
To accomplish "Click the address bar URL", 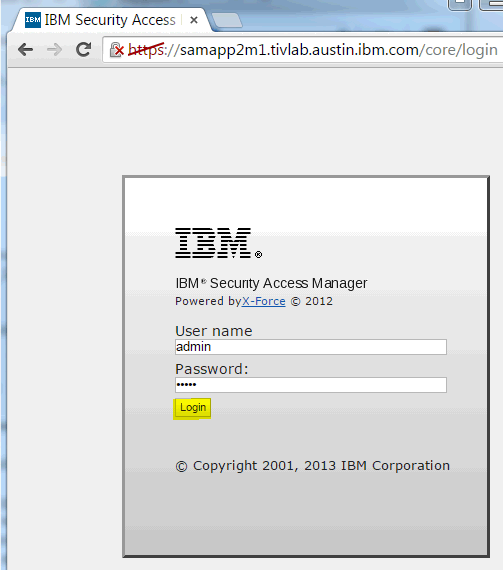I will (313, 50).
